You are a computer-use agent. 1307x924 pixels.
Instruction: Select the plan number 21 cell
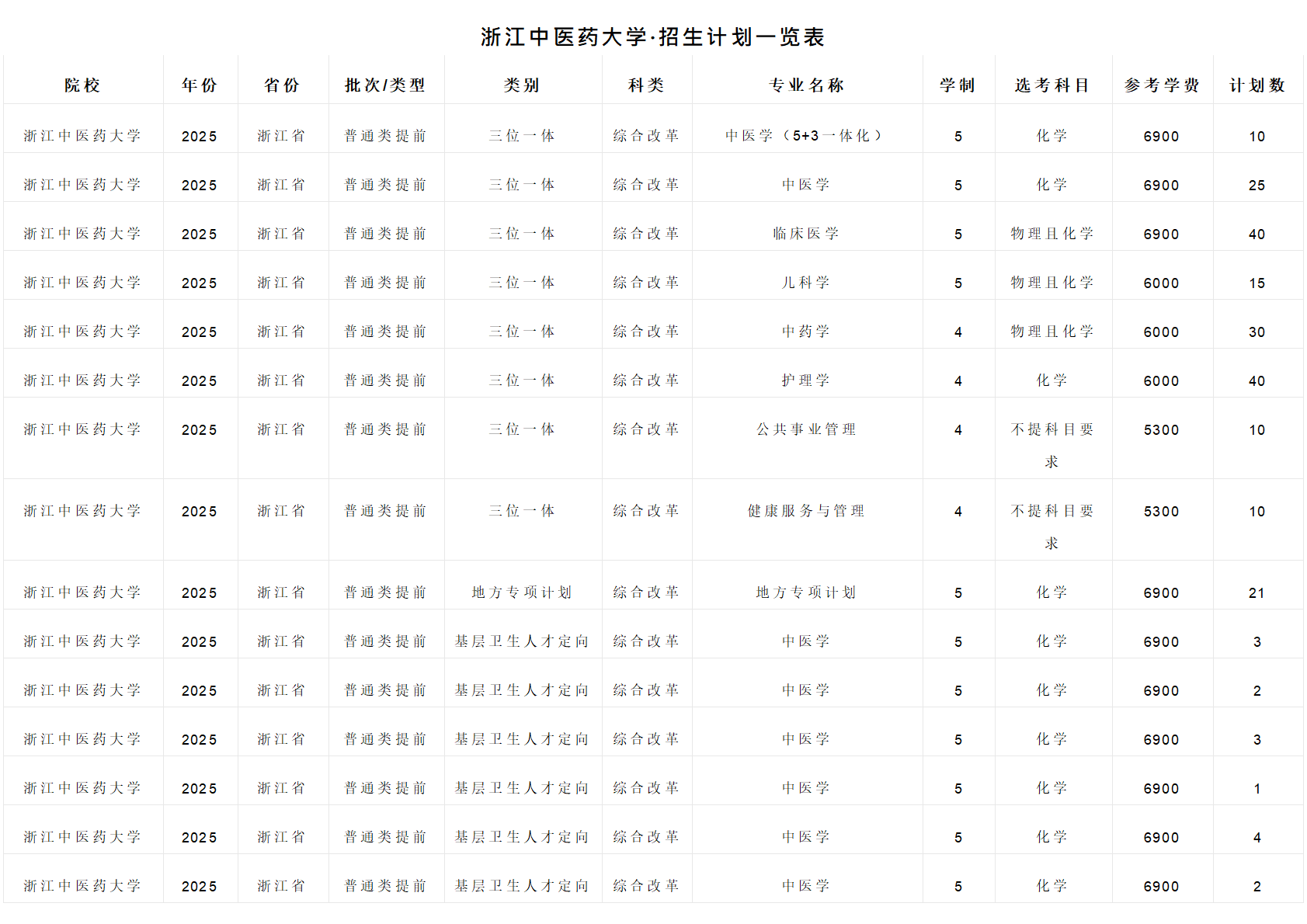point(1257,593)
